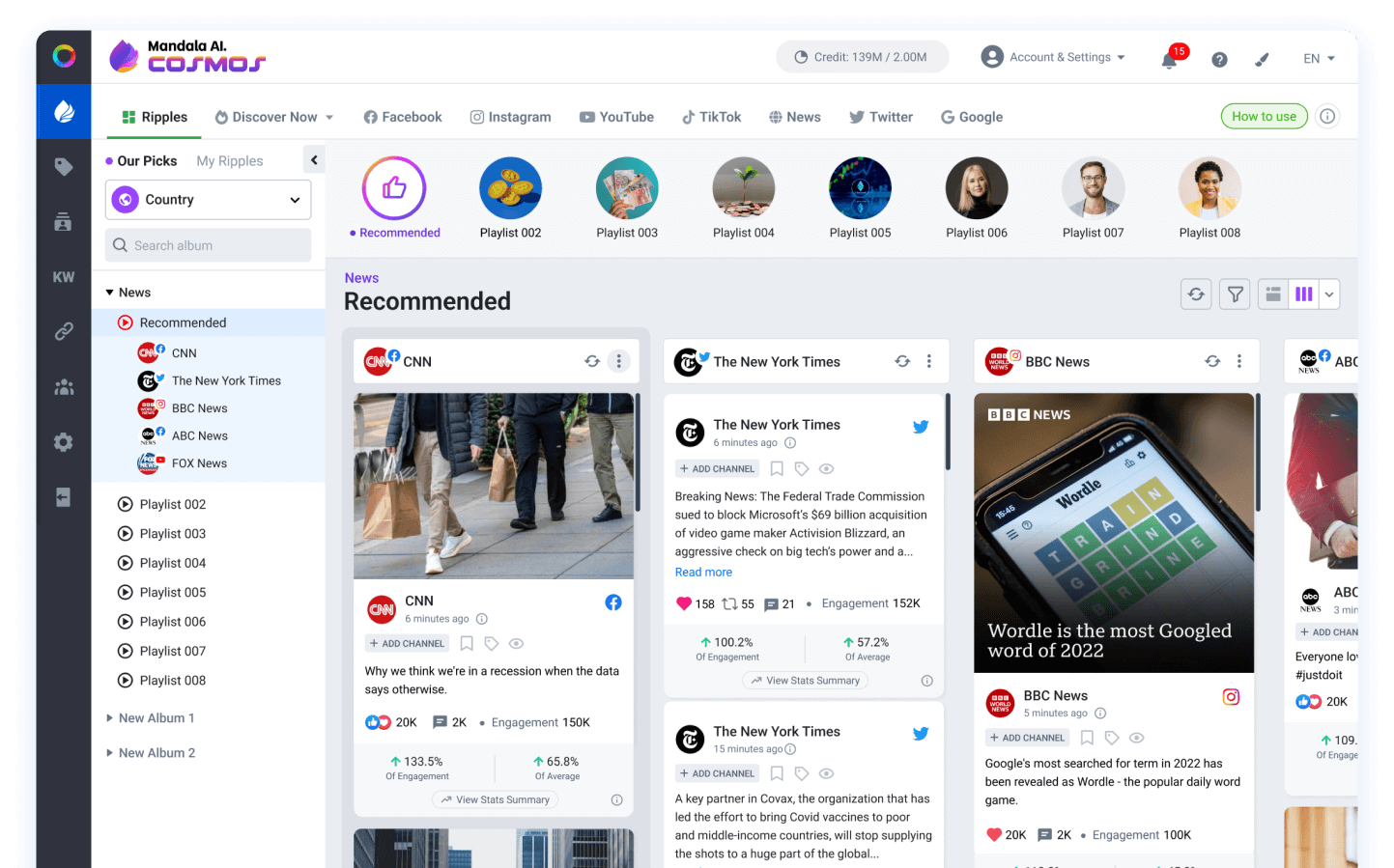Expand the New Album 1 folder
This screenshot has width=1394, height=868.
[x=109, y=718]
